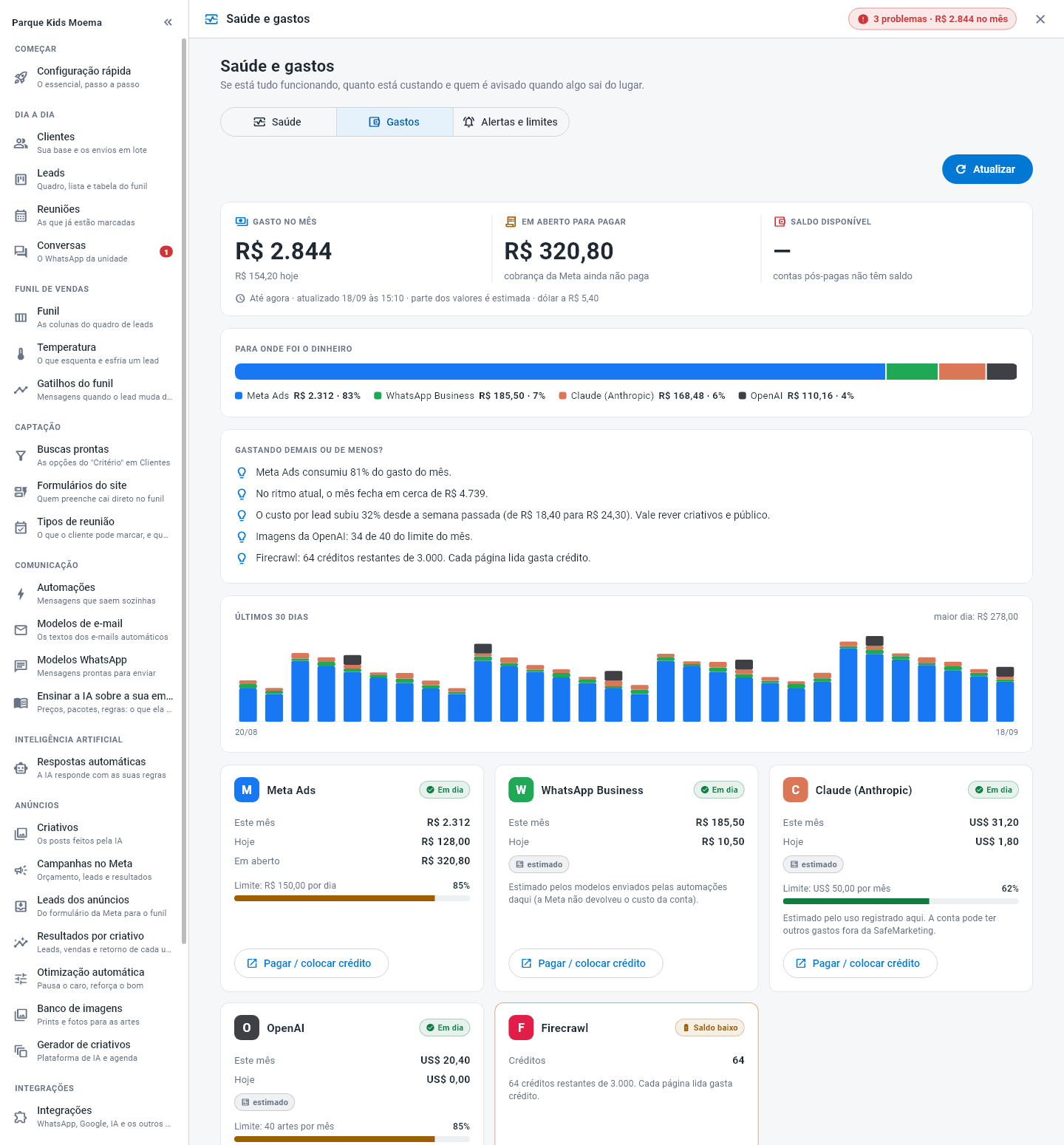The image size is (1064, 1145).
Task: Open Conversas chat icon
Action: [21, 252]
